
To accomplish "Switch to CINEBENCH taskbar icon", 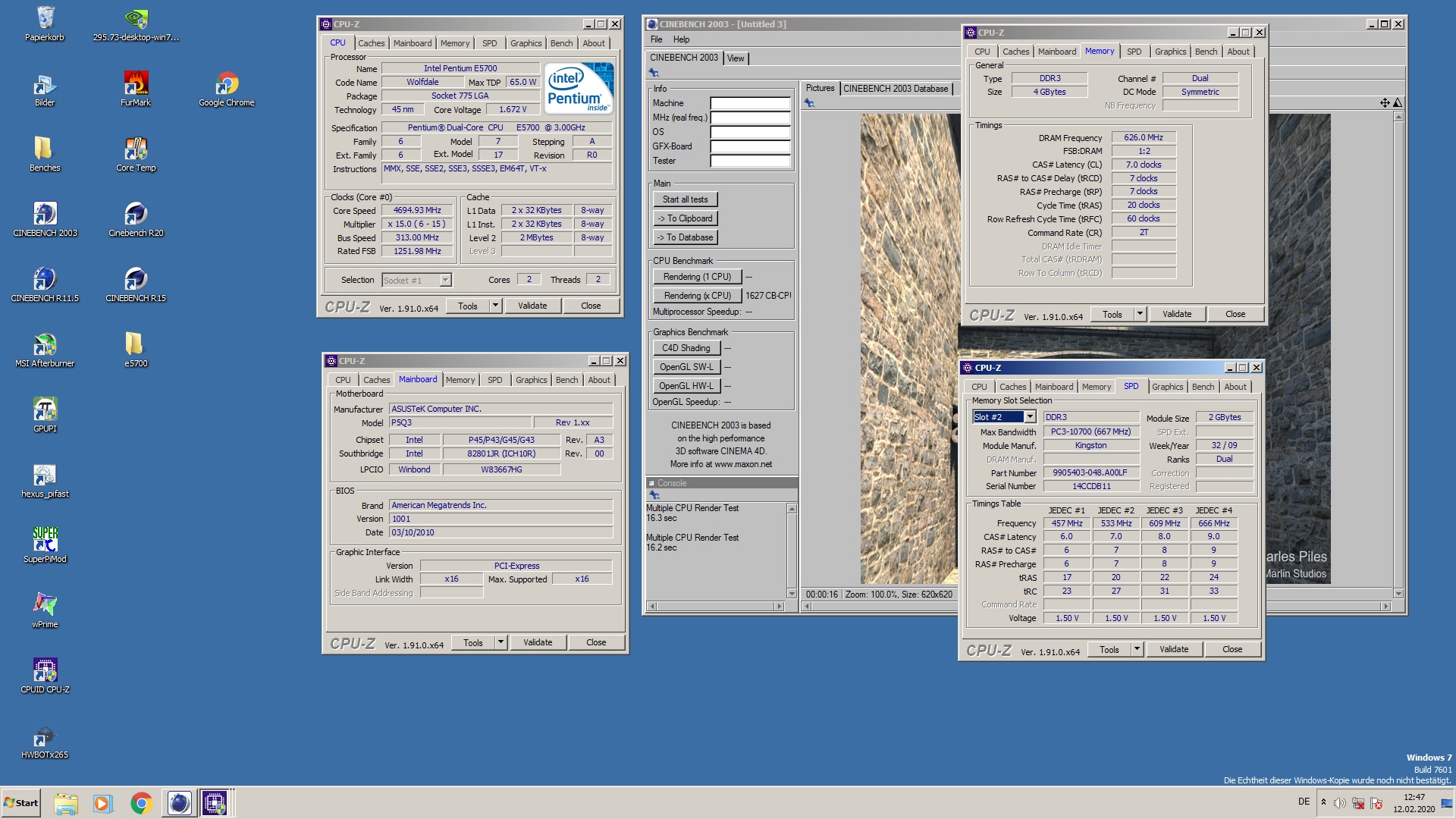I will coord(179,803).
